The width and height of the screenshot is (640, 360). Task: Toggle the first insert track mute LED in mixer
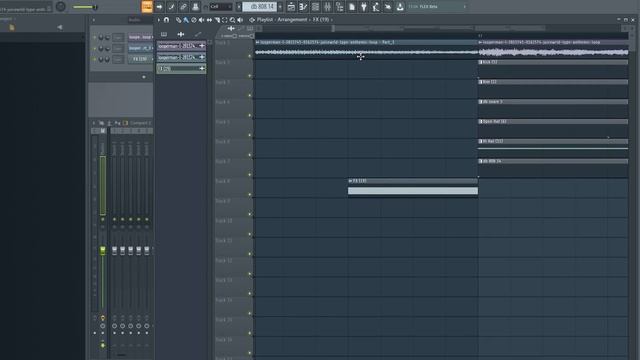click(x=114, y=219)
